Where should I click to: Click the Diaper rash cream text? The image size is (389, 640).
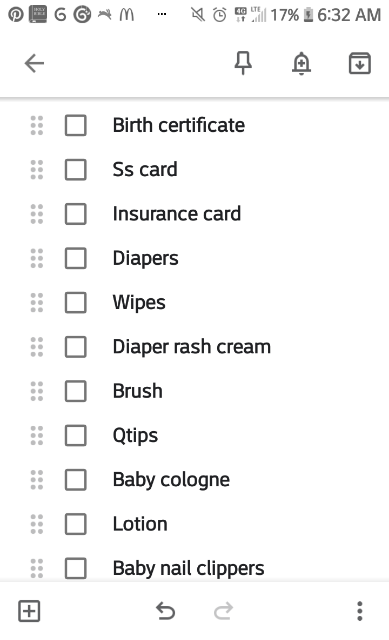(x=192, y=347)
